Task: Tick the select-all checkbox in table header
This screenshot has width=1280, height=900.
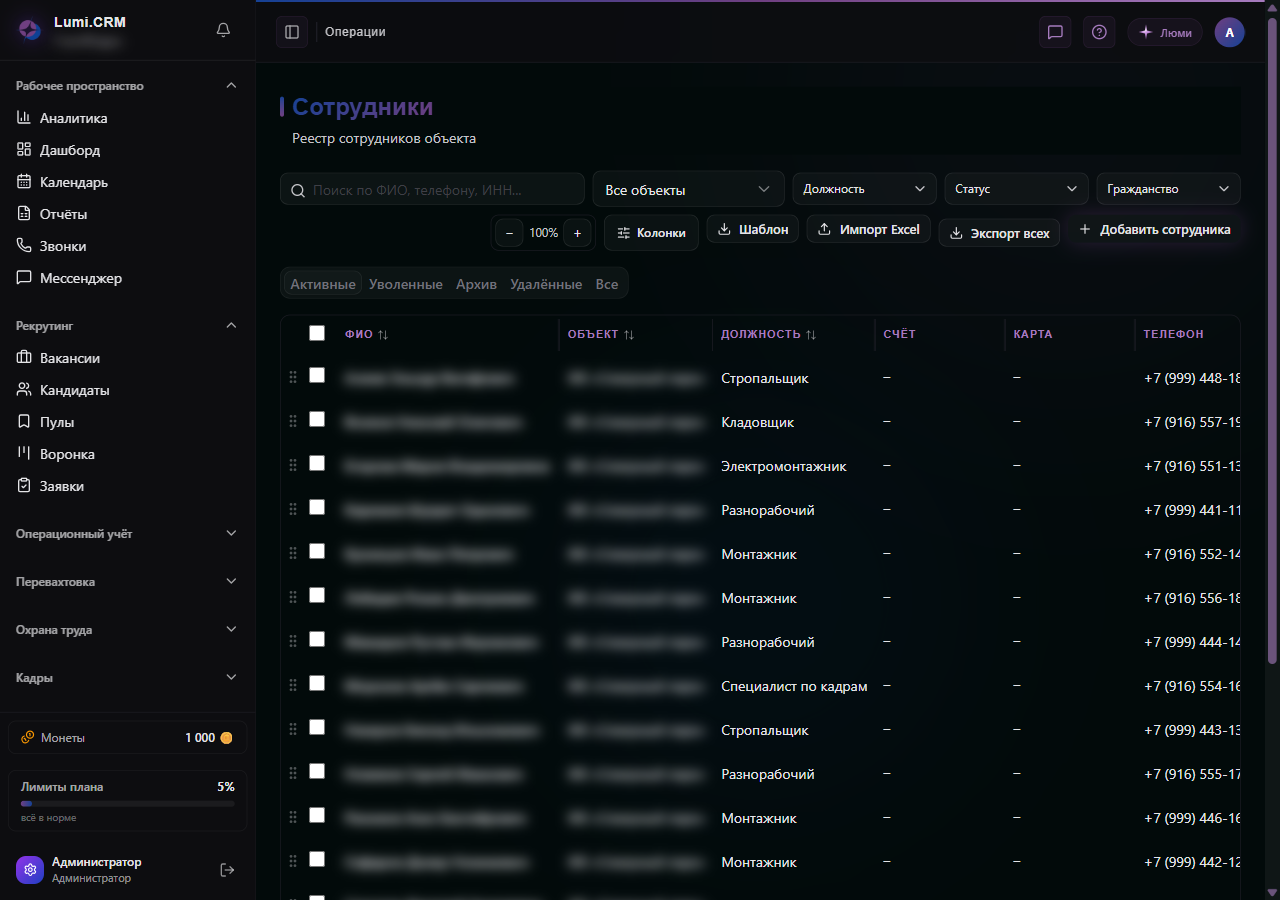Action: [317, 333]
